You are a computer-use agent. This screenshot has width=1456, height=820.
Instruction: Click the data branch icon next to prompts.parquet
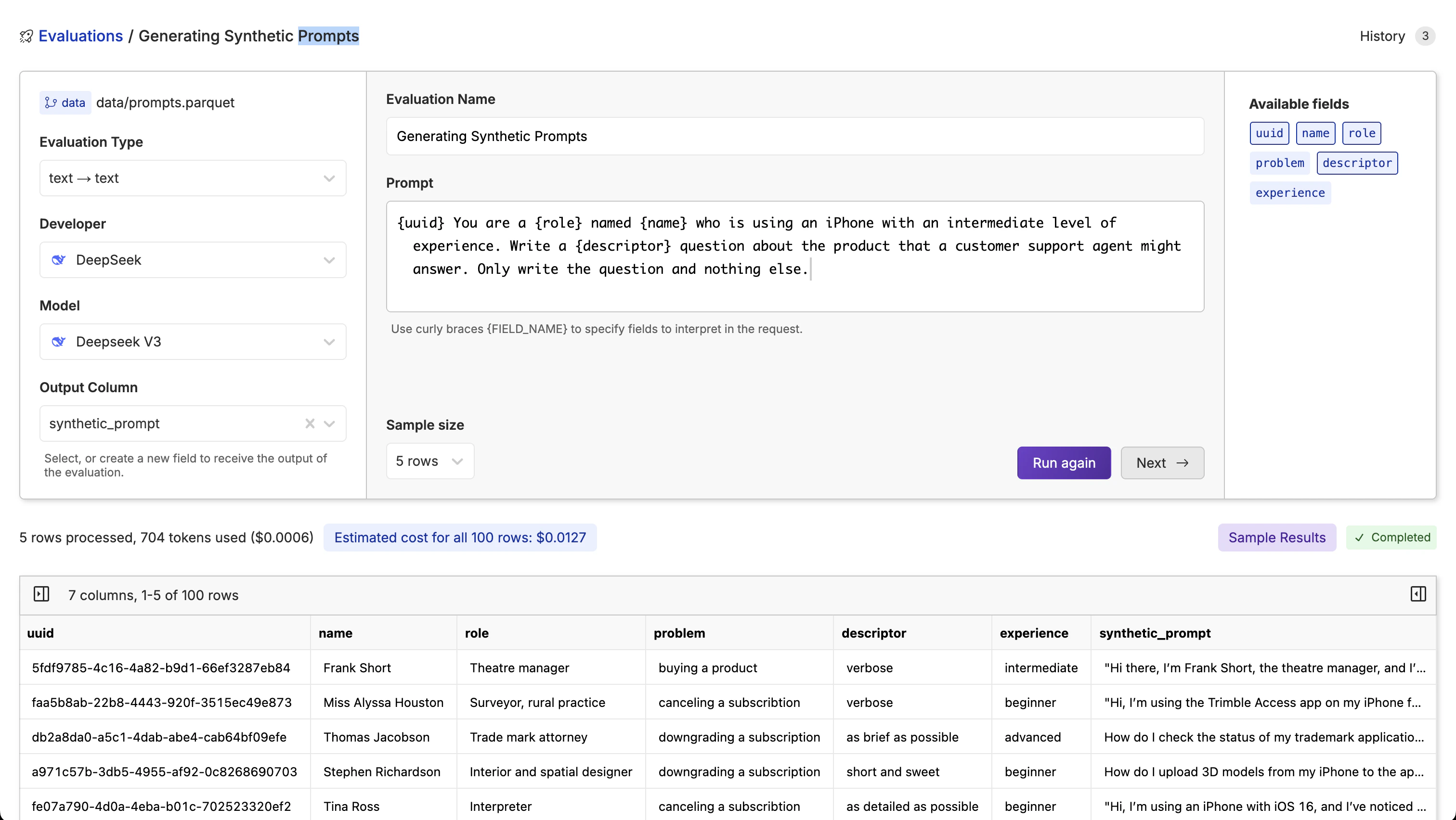click(52, 102)
